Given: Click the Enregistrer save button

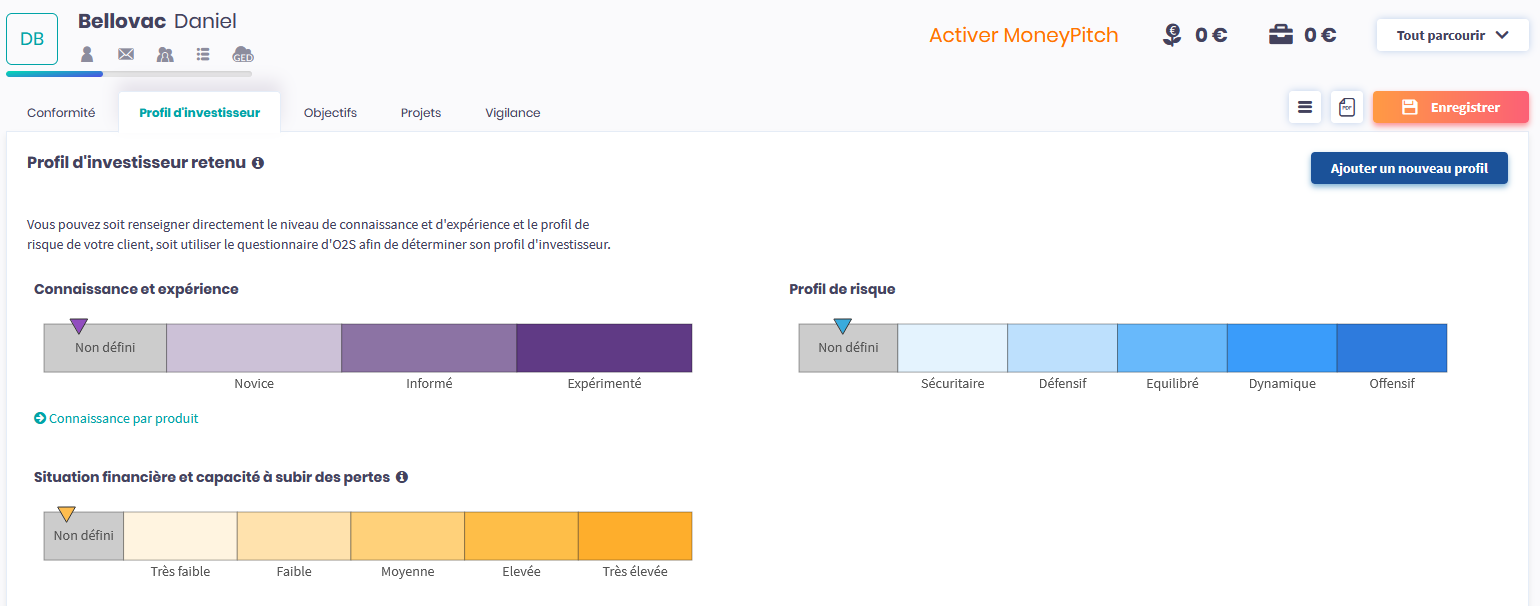Looking at the screenshot, I should click(x=1450, y=107).
